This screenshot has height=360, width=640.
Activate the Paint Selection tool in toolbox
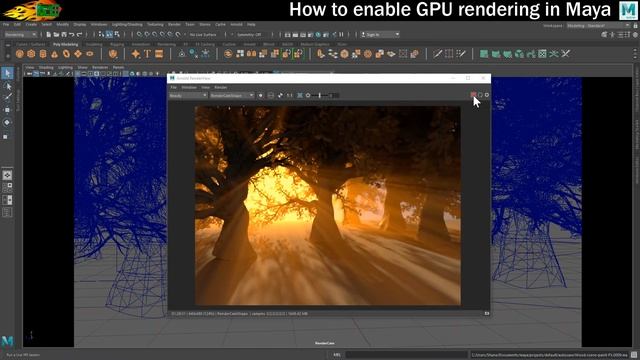7,98
